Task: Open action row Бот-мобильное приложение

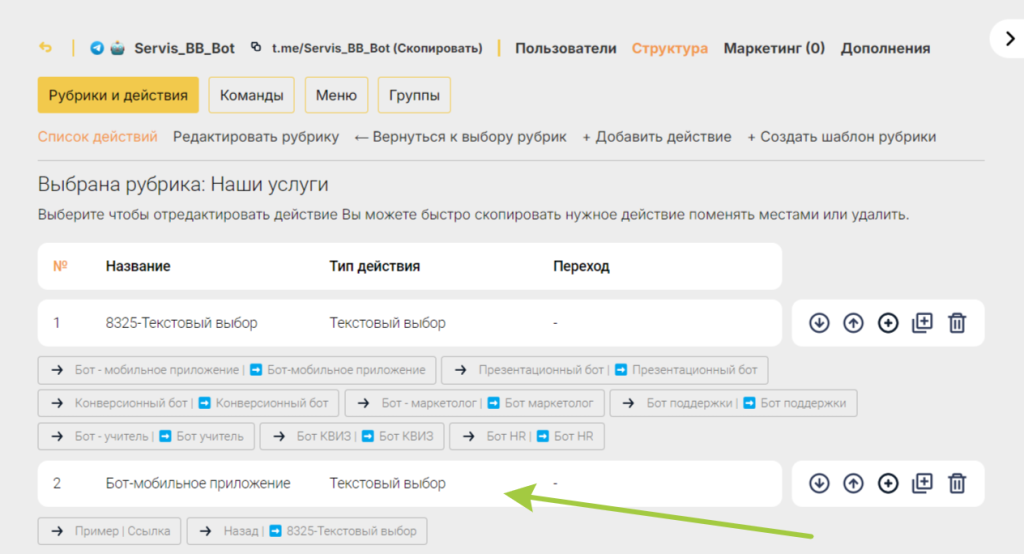Action: tap(409, 483)
